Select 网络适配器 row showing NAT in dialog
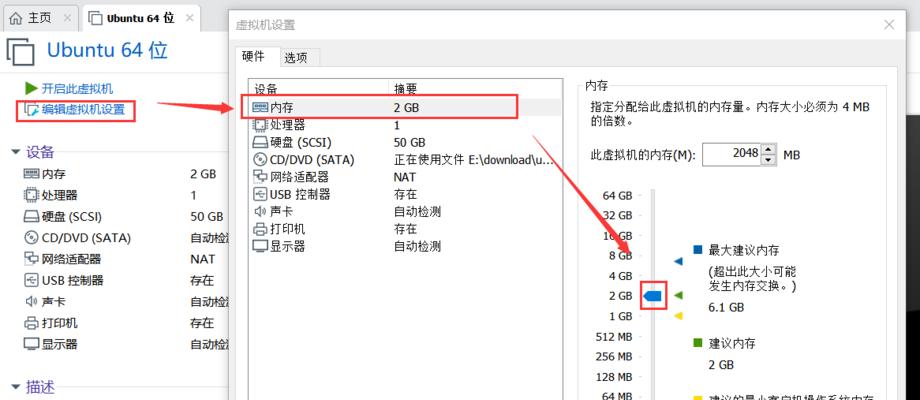The image size is (920, 400). pos(404,177)
